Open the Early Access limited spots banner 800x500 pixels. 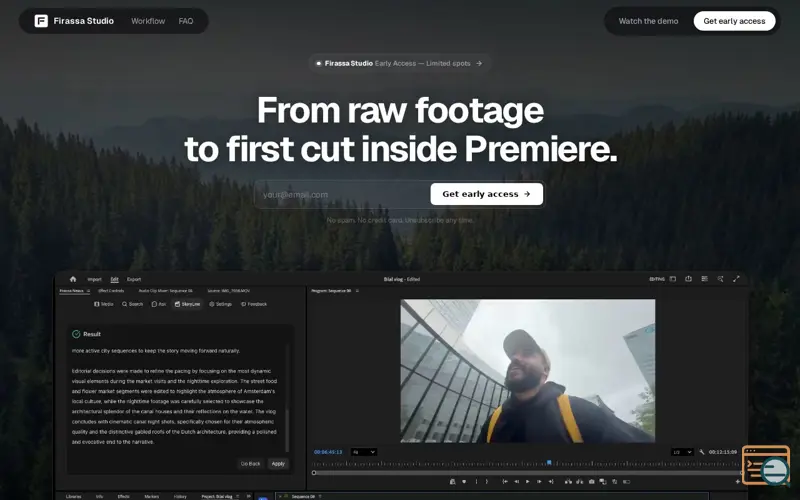[x=399, y=63]
